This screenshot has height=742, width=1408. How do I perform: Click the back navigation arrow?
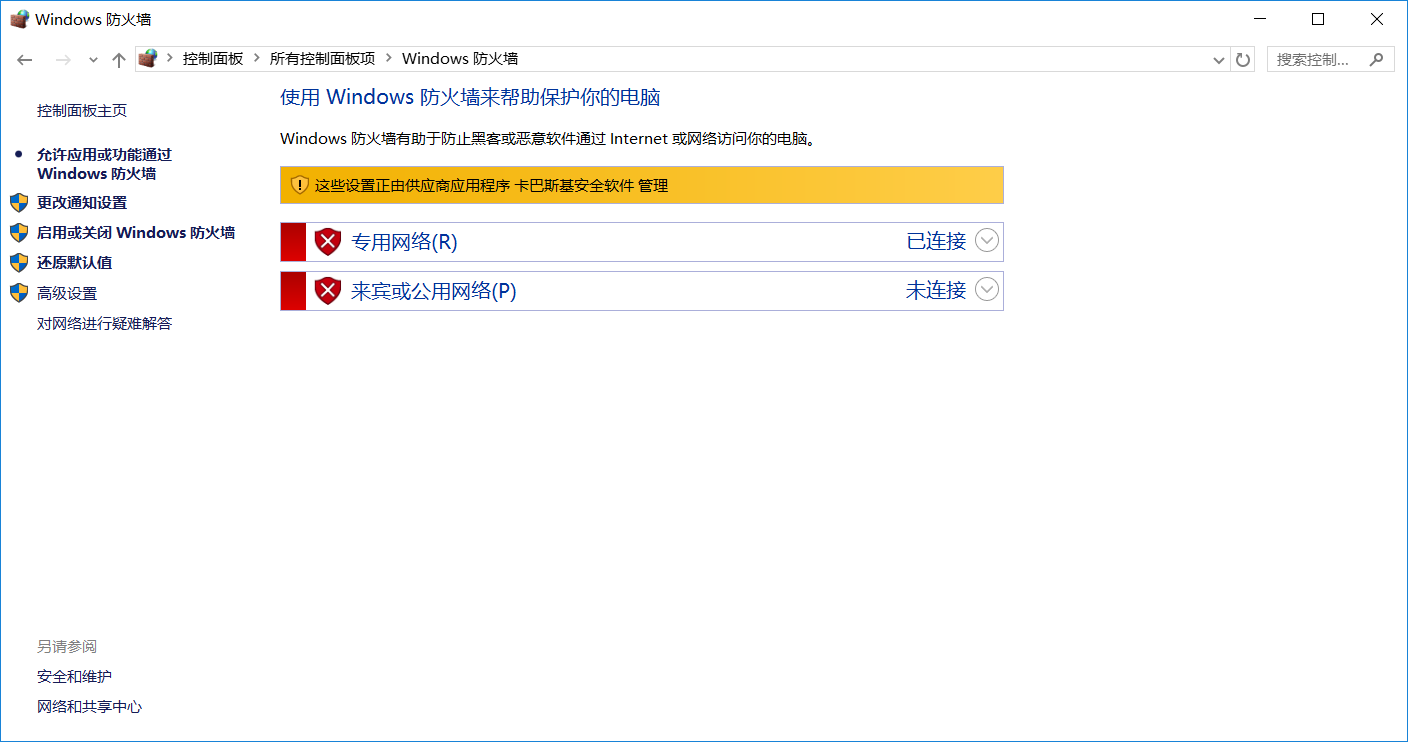tap(25, 60)
